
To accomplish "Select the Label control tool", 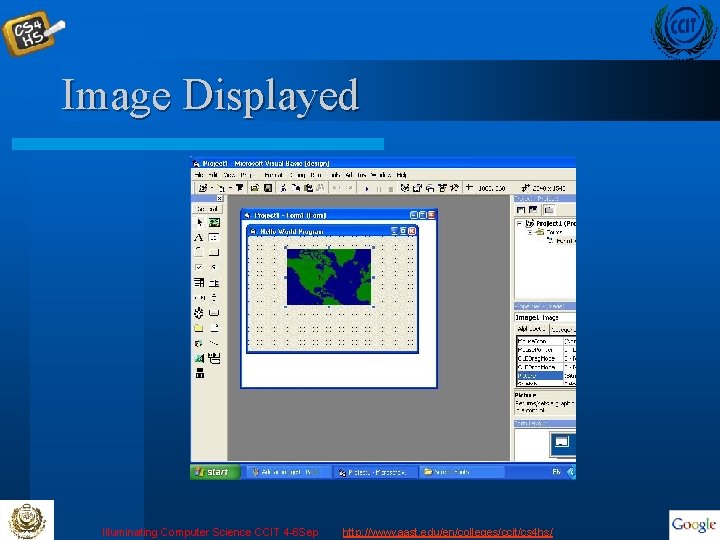I will pyautogui.click(x=199, y=237).
